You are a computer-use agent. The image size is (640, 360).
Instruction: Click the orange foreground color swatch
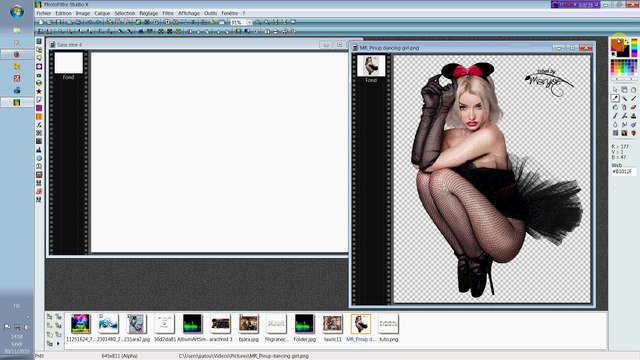tap(617, 44)
